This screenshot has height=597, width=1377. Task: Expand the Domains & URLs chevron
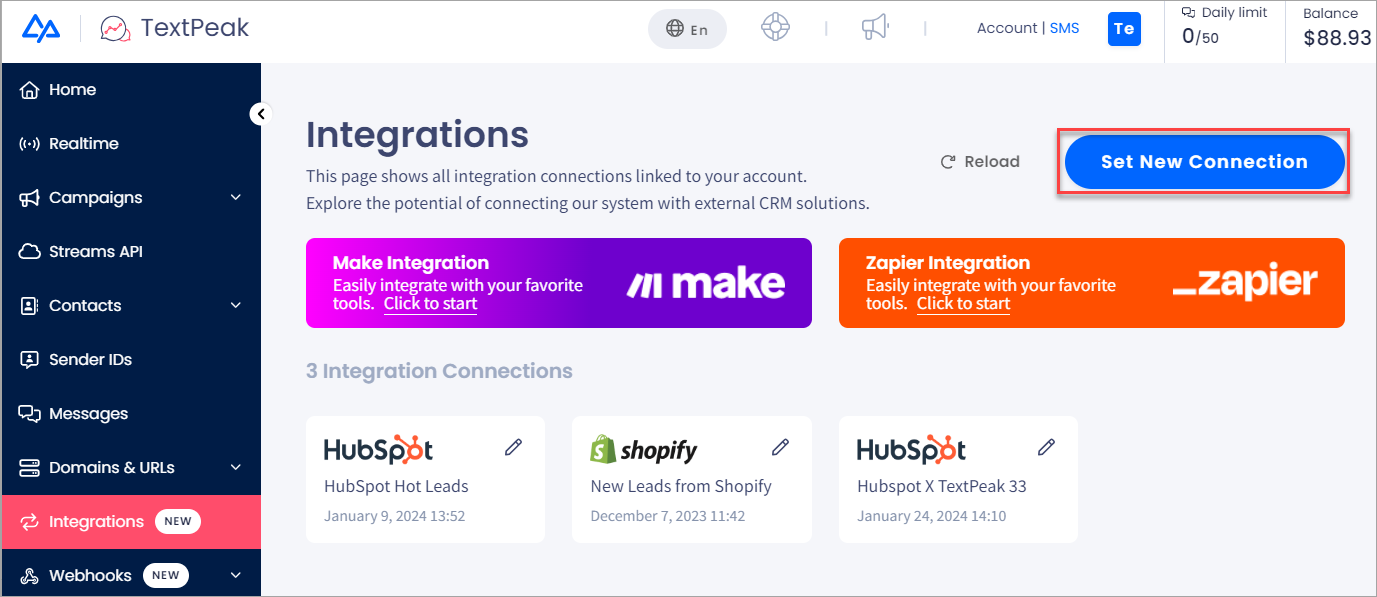[236, 468]
